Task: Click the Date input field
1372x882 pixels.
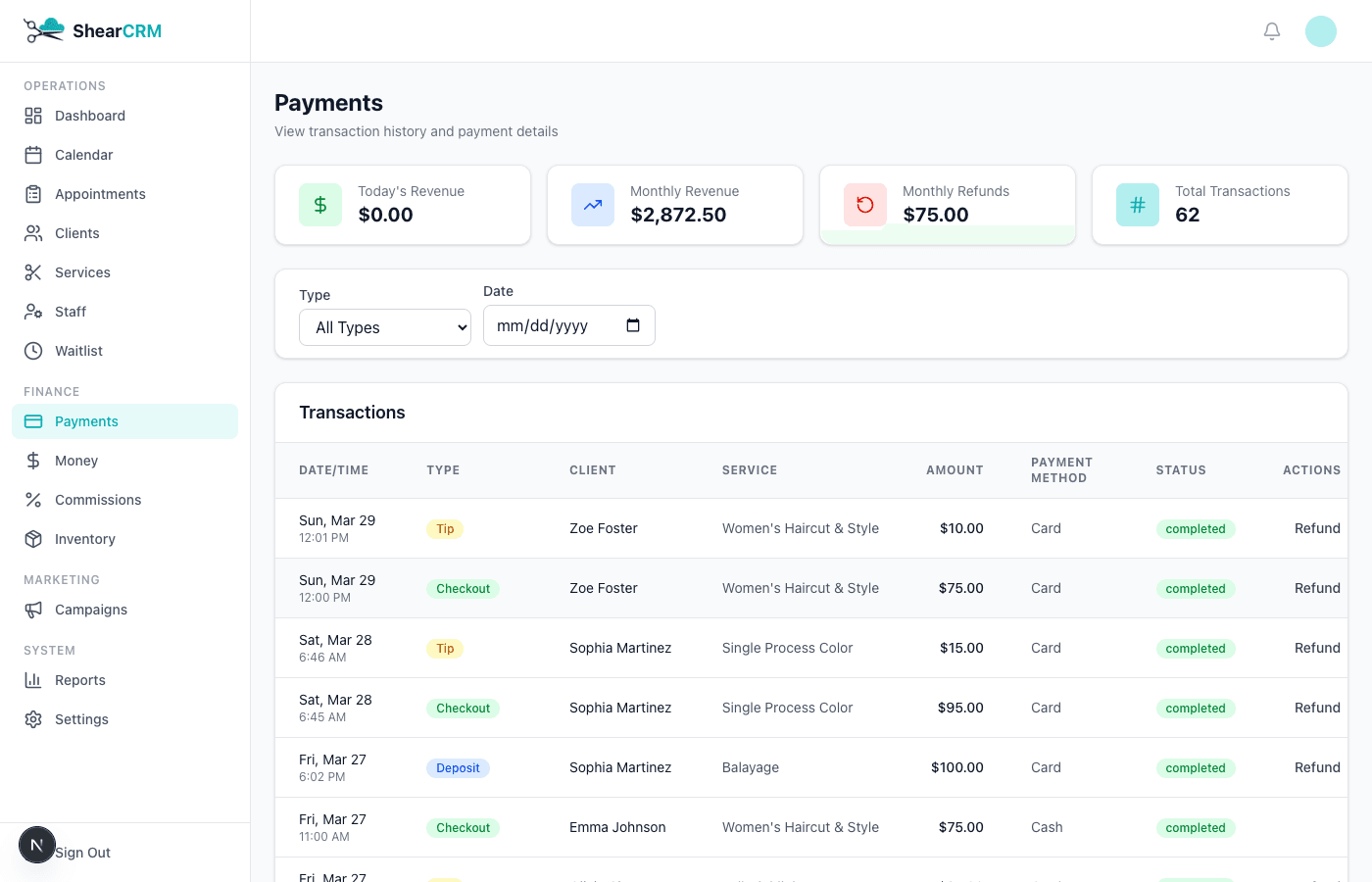Action: (568, 325)
